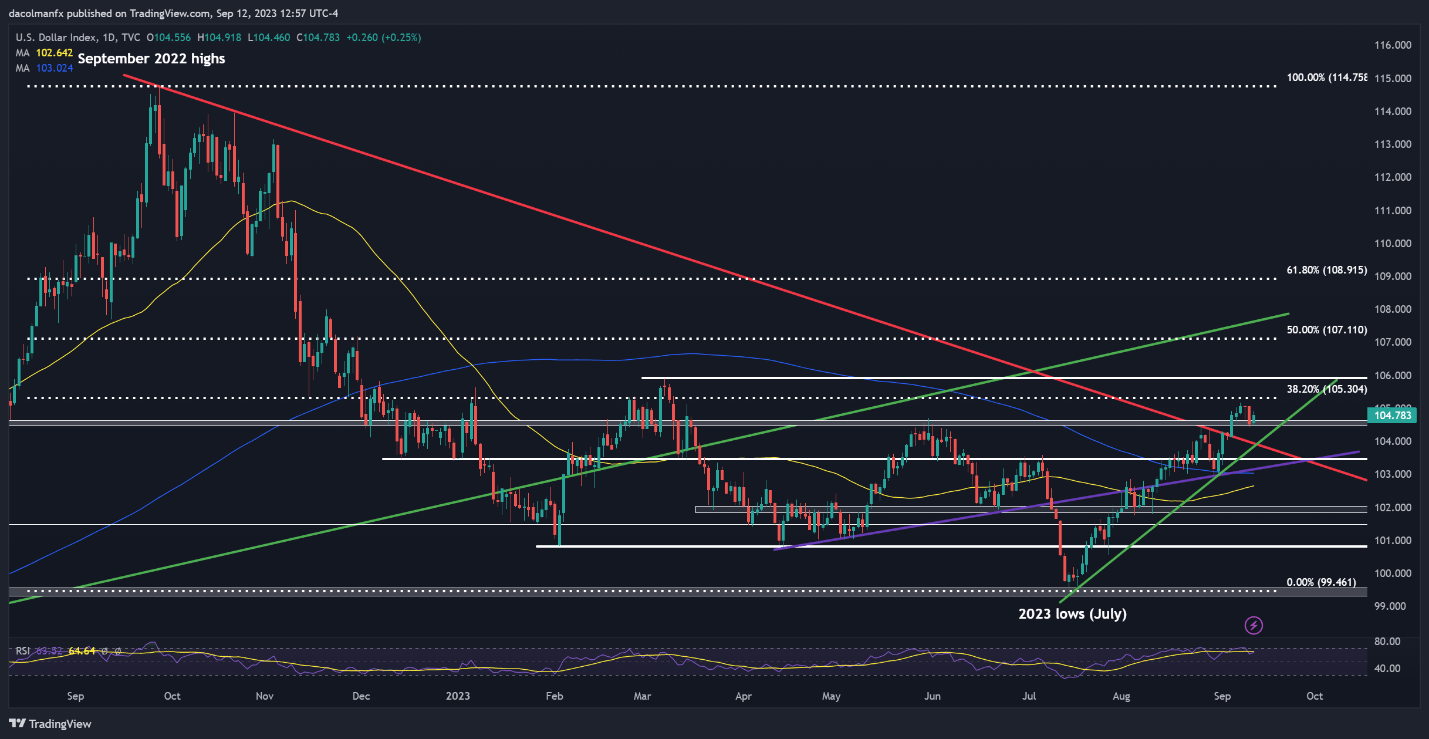Click the RSI 40.00 scale label

(x=1388, y=668)
